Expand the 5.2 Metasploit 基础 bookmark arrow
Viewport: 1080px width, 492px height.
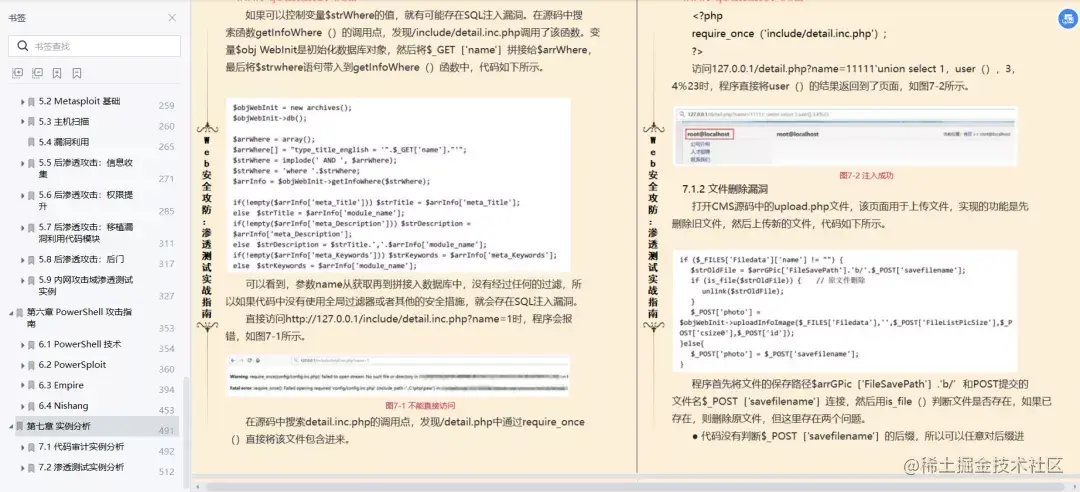click(x=23, y=102)
